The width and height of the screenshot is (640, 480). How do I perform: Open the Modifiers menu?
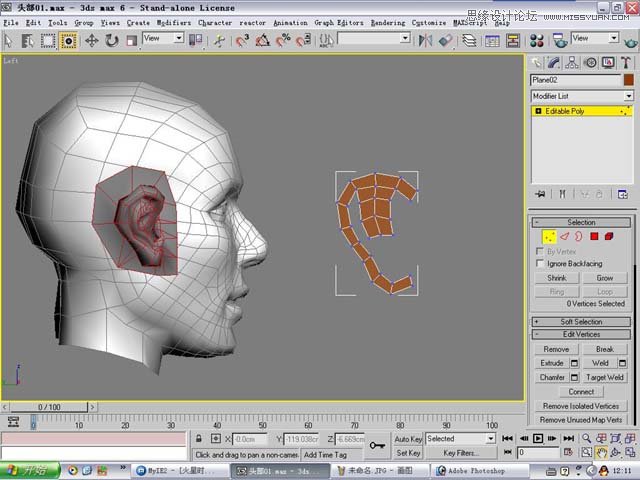pyautogui.click(x=174, y=23)
